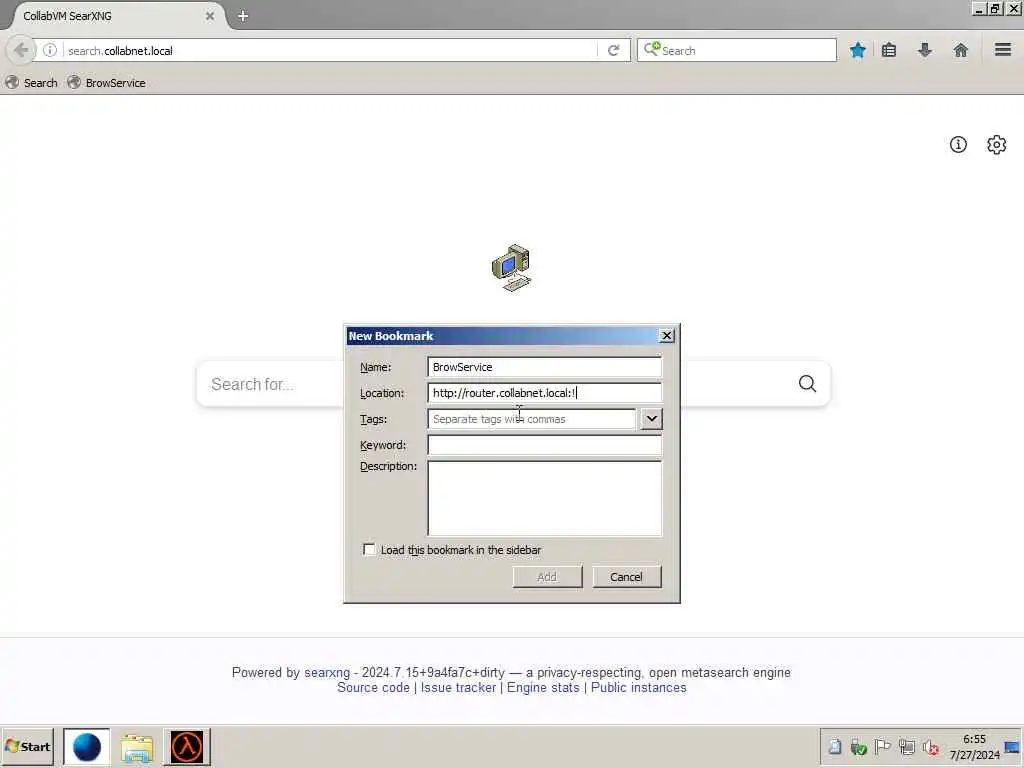Open the Half-Life lambda taskbar icon

click(187, 747)
